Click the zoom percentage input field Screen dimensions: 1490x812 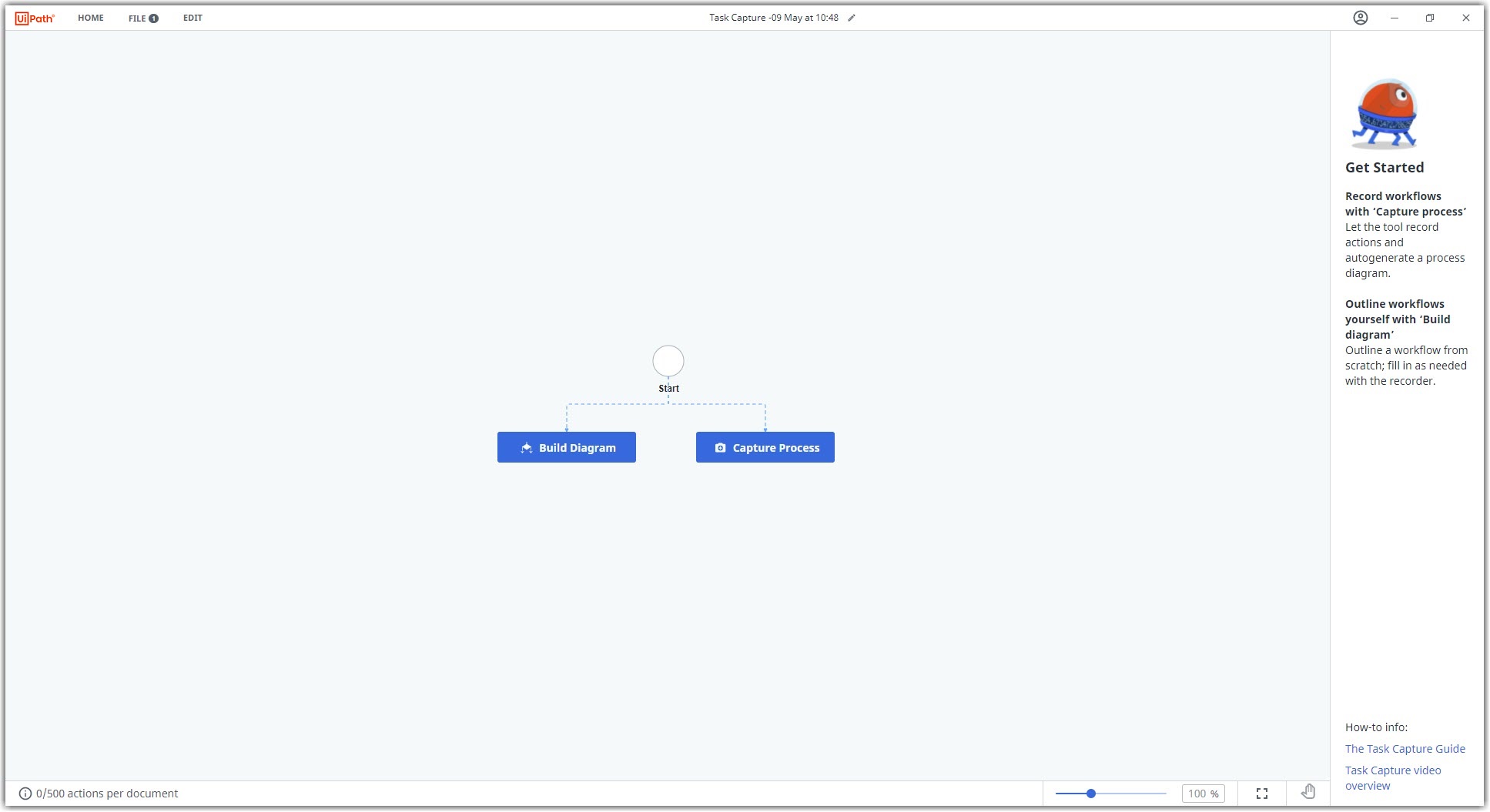(1202, 793)
